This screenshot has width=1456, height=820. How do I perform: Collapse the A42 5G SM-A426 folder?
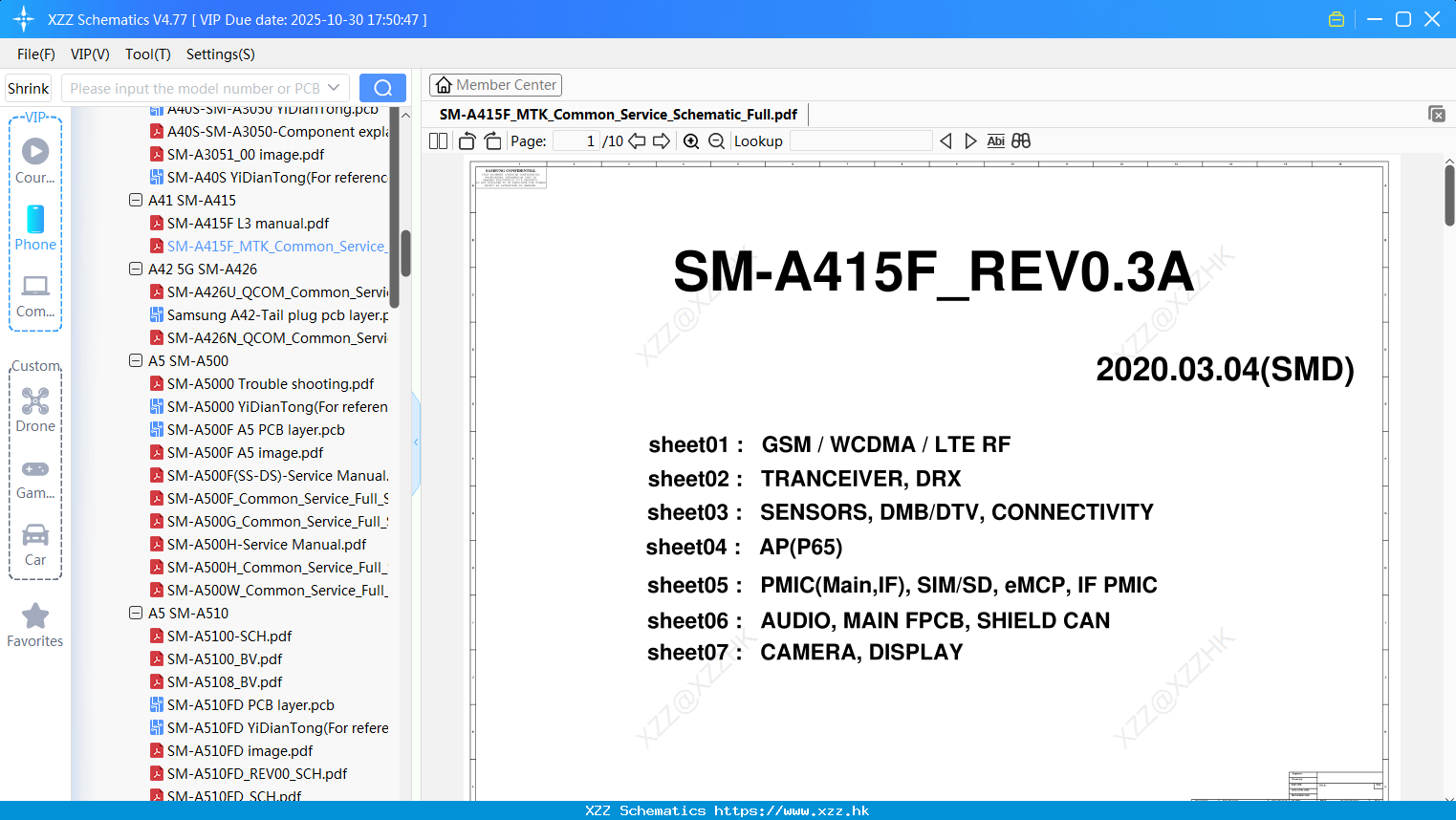[135, 270]
